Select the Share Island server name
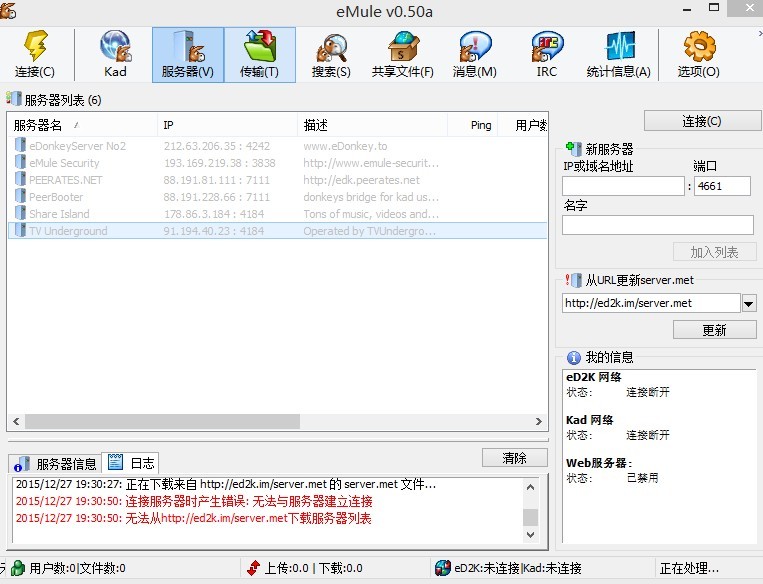The width and height of the screenshot is (763, 584). pos(59,214)
